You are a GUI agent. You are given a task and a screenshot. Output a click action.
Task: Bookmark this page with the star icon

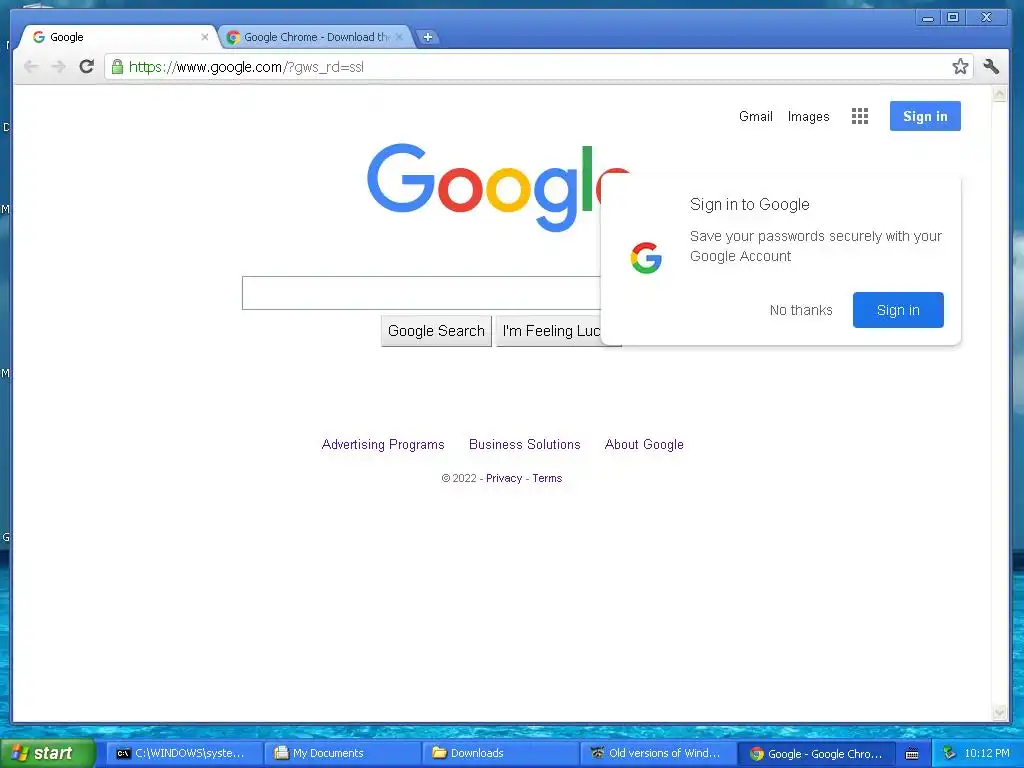(960, 66)
